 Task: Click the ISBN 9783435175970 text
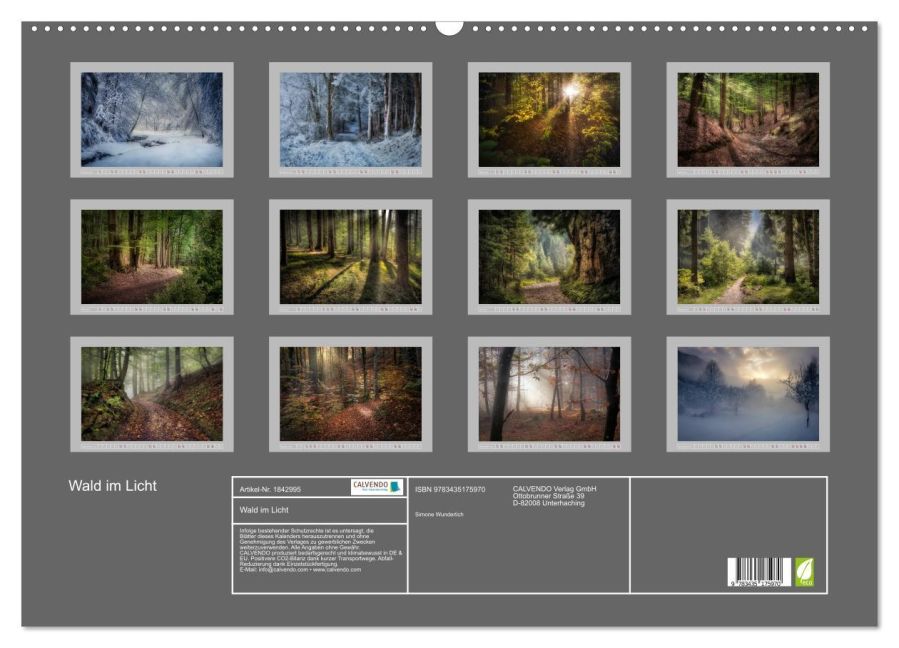pos(450,489)
